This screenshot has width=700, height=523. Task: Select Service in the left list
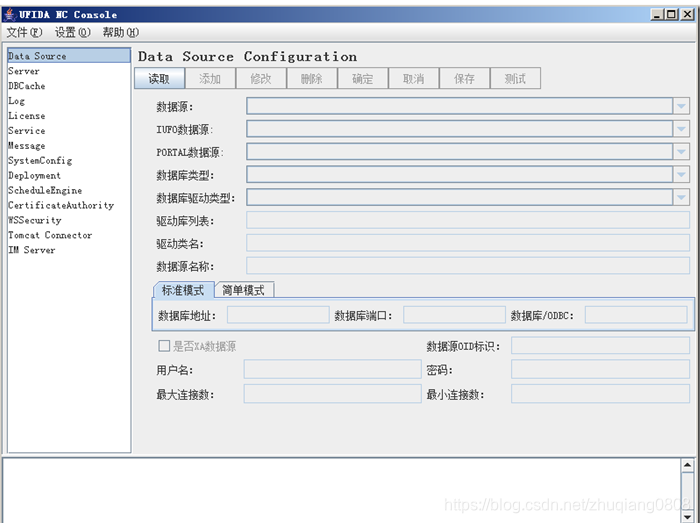coord(69,131)
